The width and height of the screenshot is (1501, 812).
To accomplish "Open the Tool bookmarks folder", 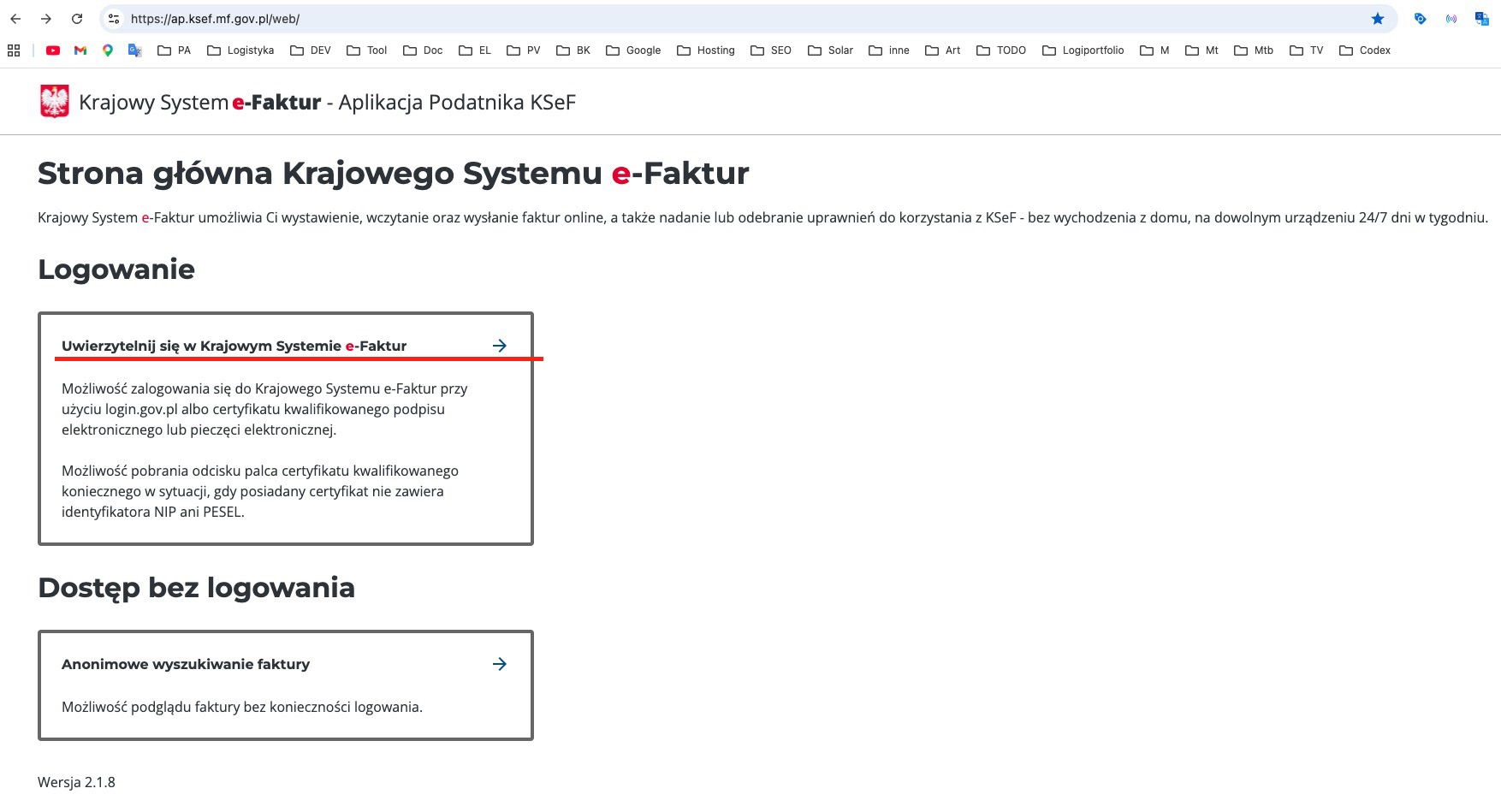I will point(367,50).
